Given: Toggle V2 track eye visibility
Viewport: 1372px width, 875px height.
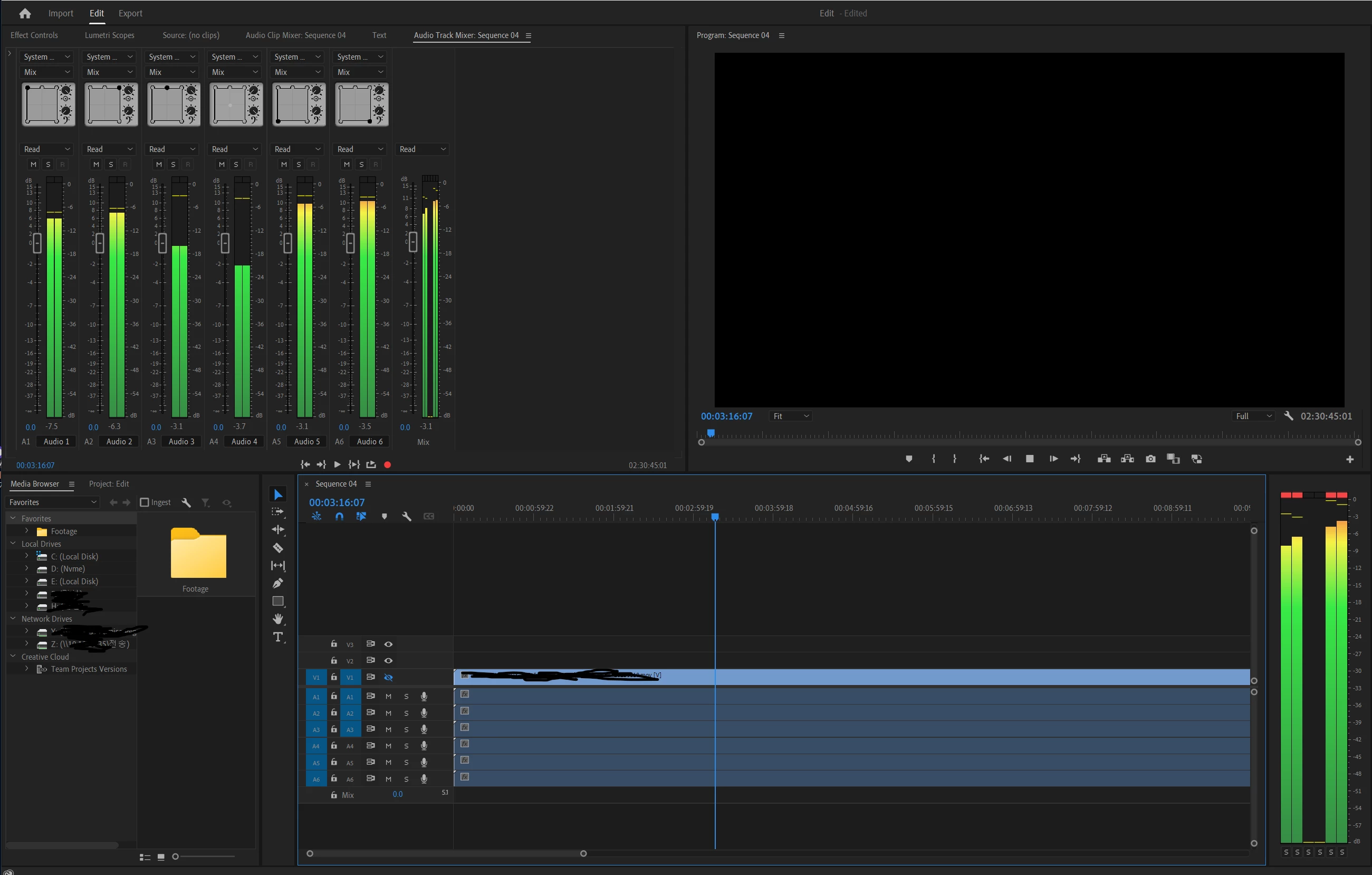Looking at the screenshot, I should coord(389,661).
